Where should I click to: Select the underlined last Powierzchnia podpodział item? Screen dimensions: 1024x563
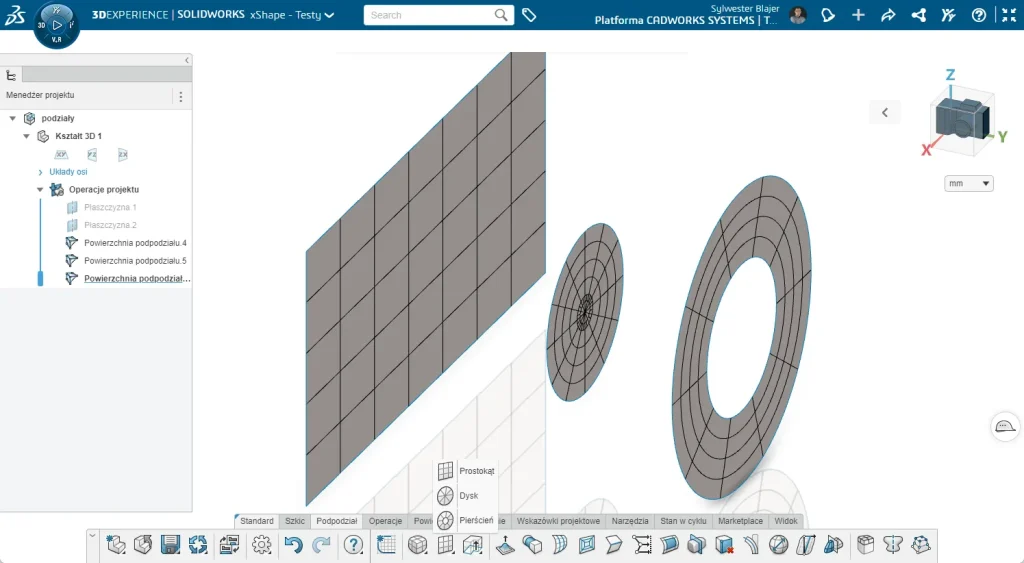(137, 278)
